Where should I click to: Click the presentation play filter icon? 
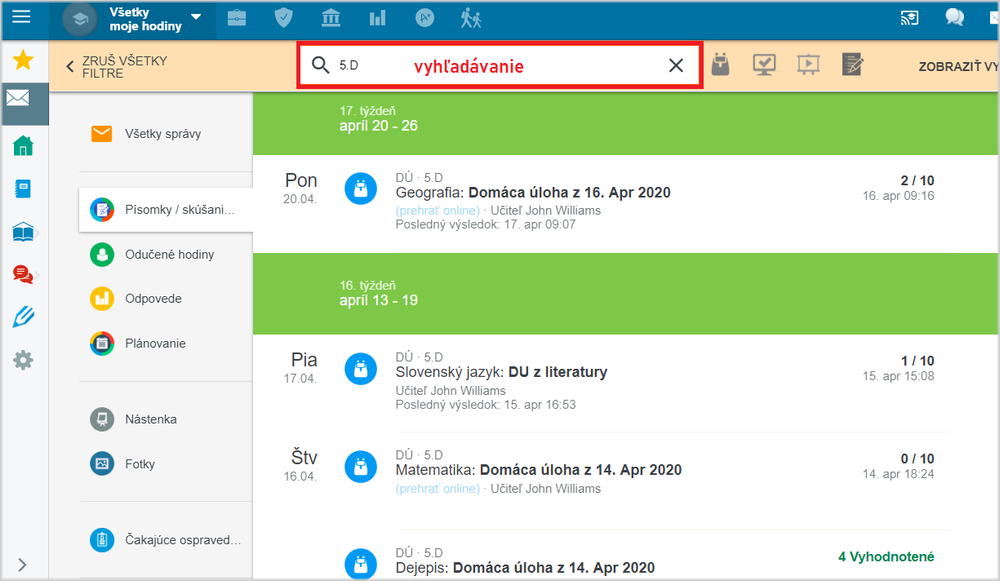click(808, 64)
